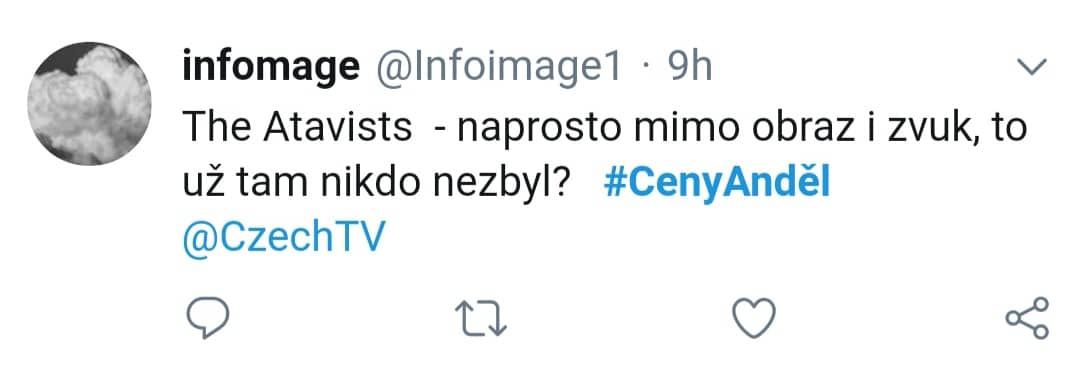1080x382 pixels.
Task: Show more actions for infomage's tweet
Action: [x=1032, y=67]
